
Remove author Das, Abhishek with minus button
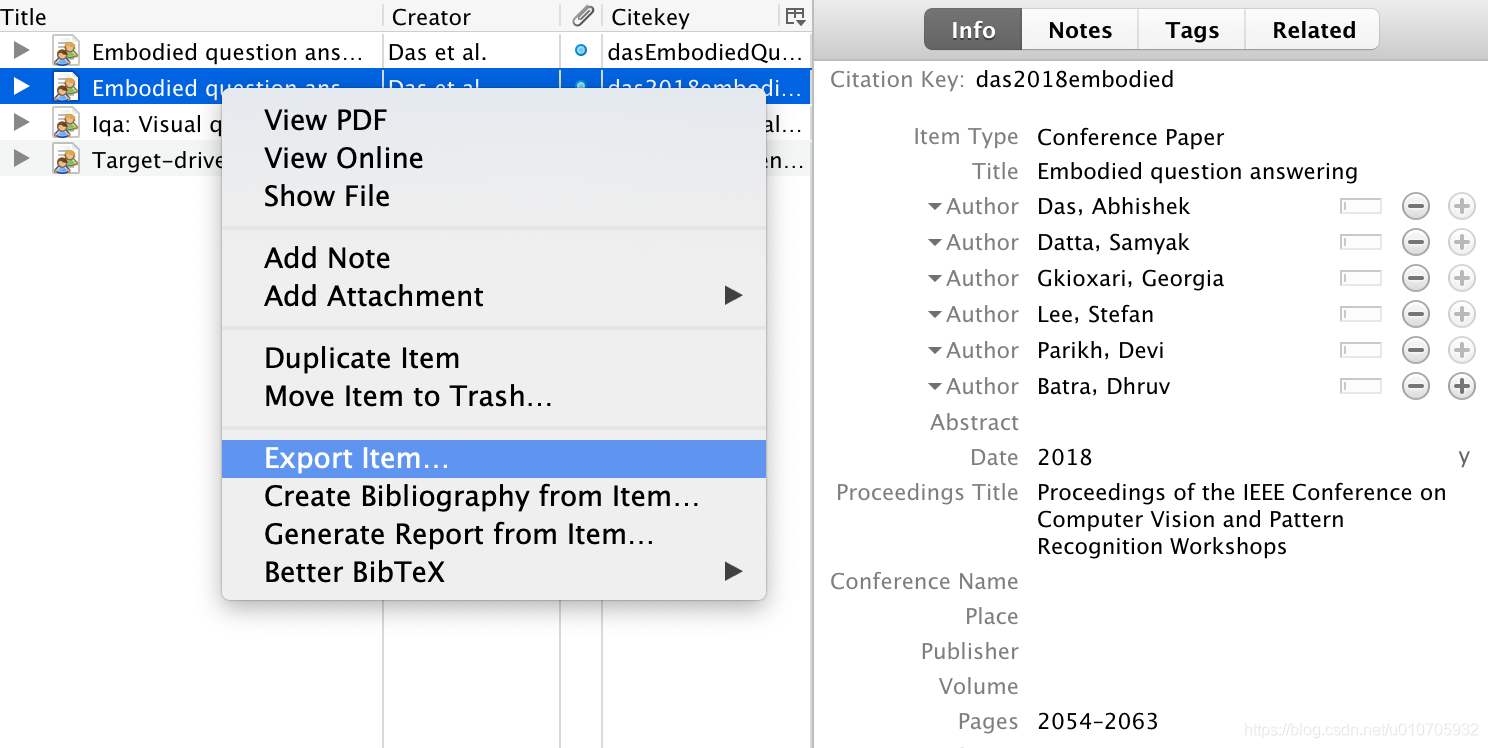click(1415, 207)
